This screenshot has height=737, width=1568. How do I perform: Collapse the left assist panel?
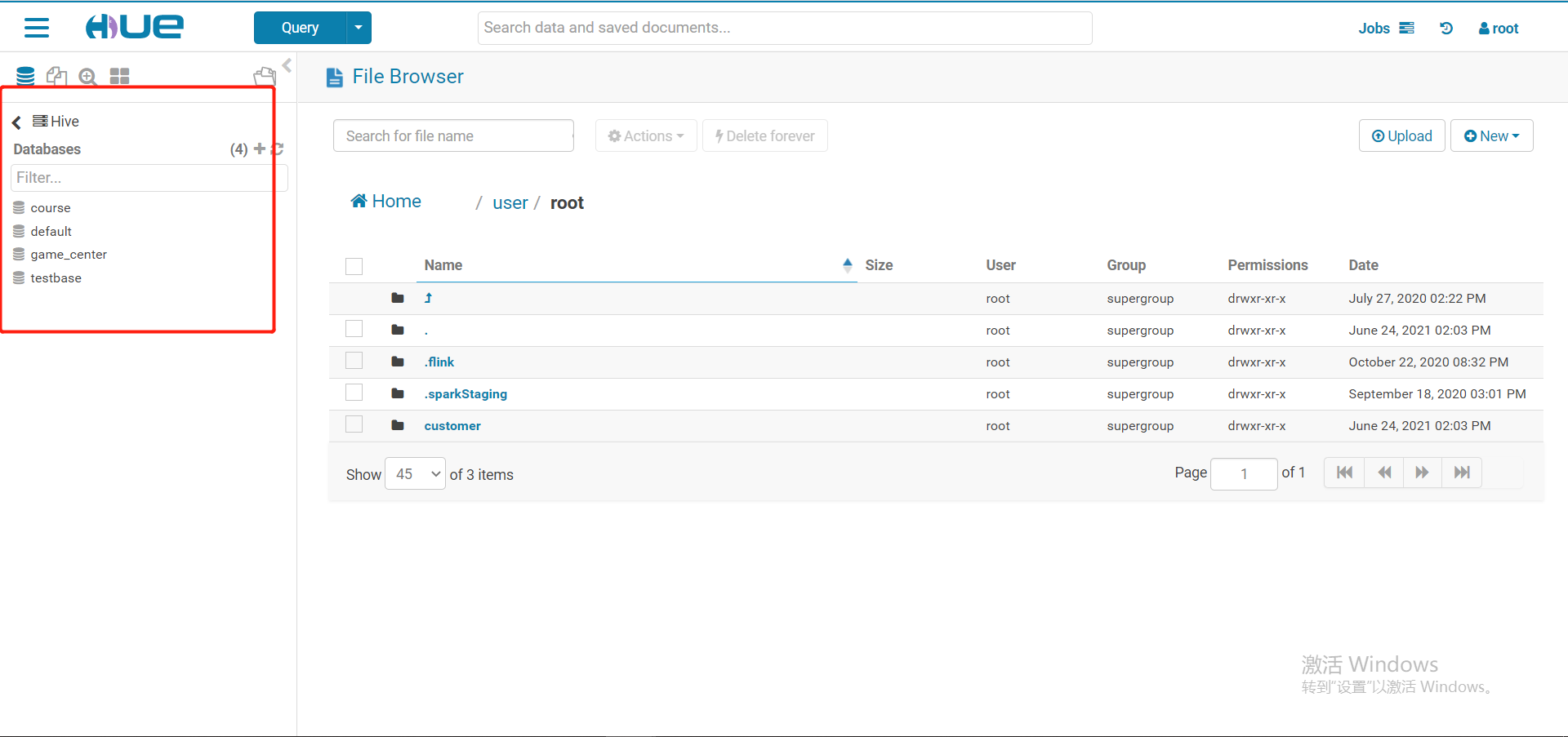pyautogui.click(x=287, y=64)
